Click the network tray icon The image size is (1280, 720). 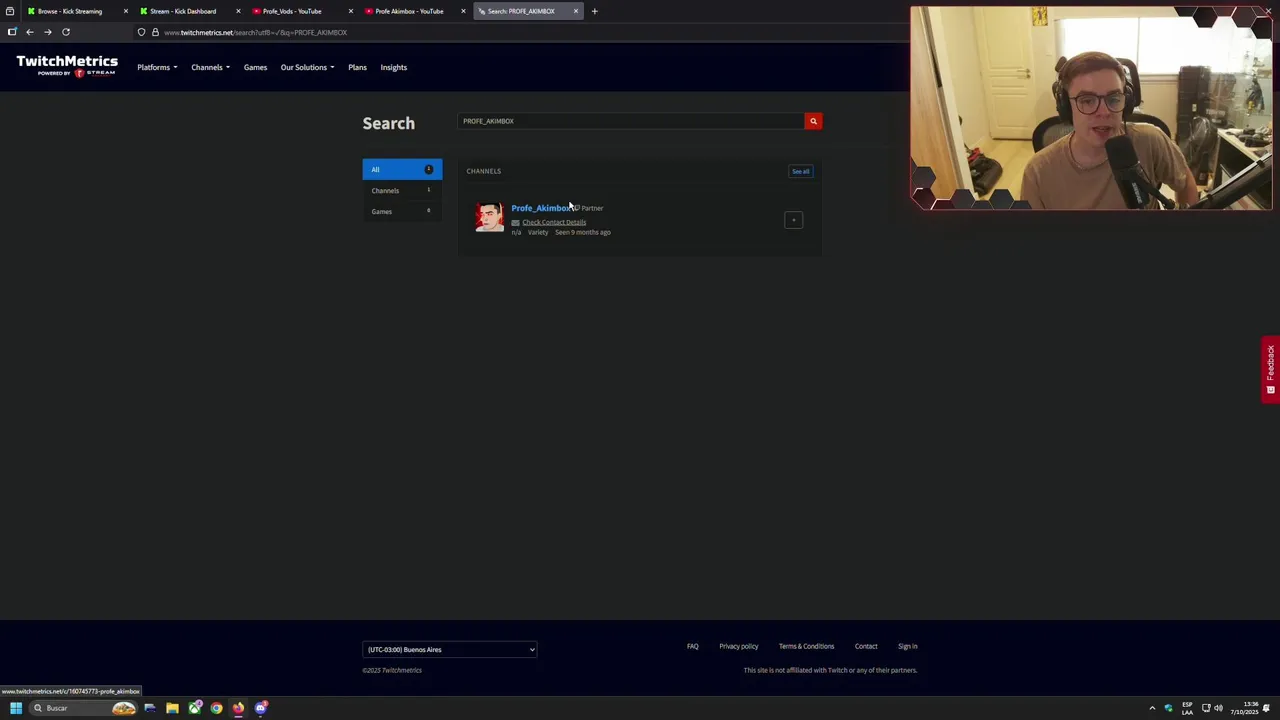(1205, 708)
